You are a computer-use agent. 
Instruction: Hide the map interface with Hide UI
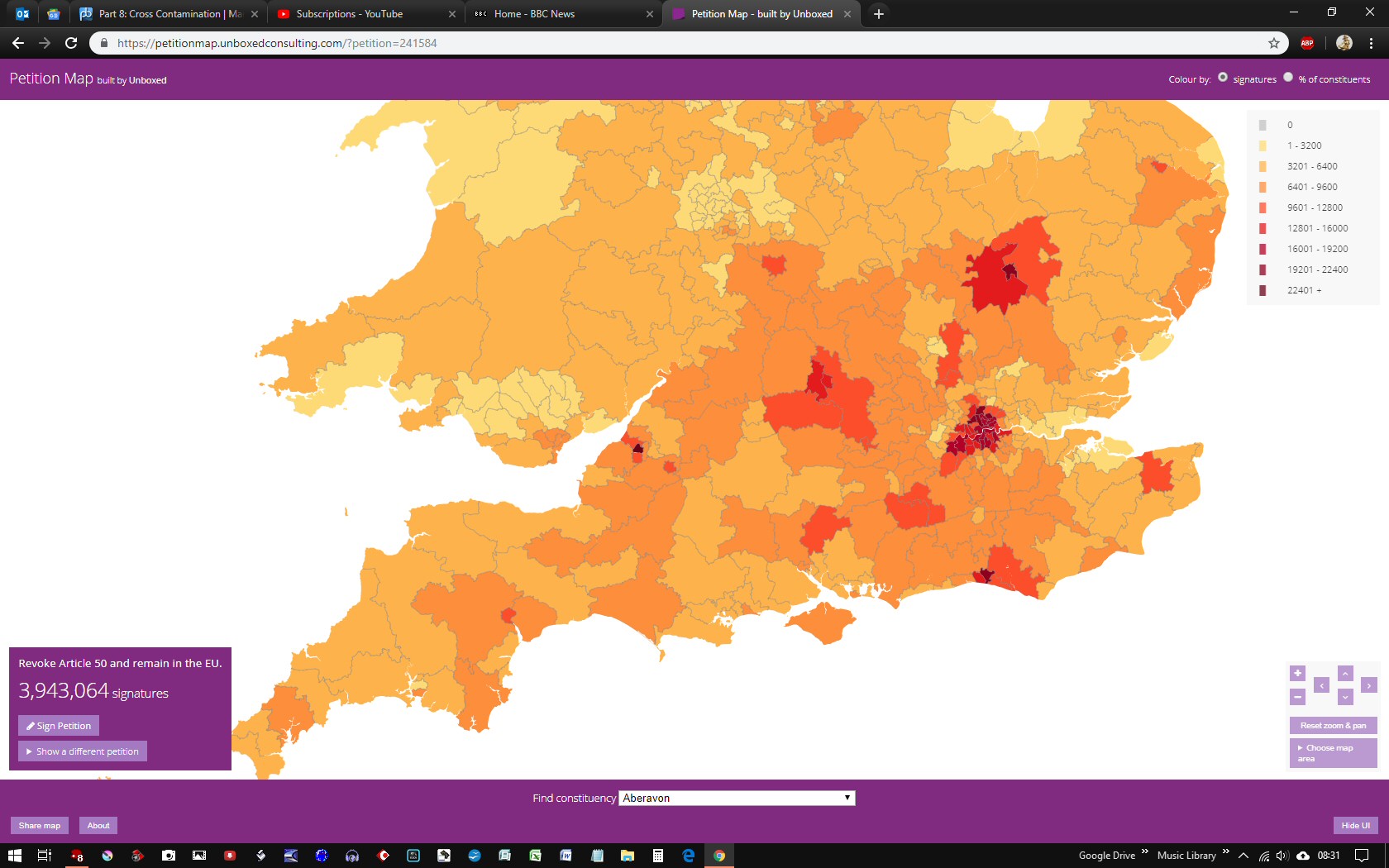[x=1355, y=825]
